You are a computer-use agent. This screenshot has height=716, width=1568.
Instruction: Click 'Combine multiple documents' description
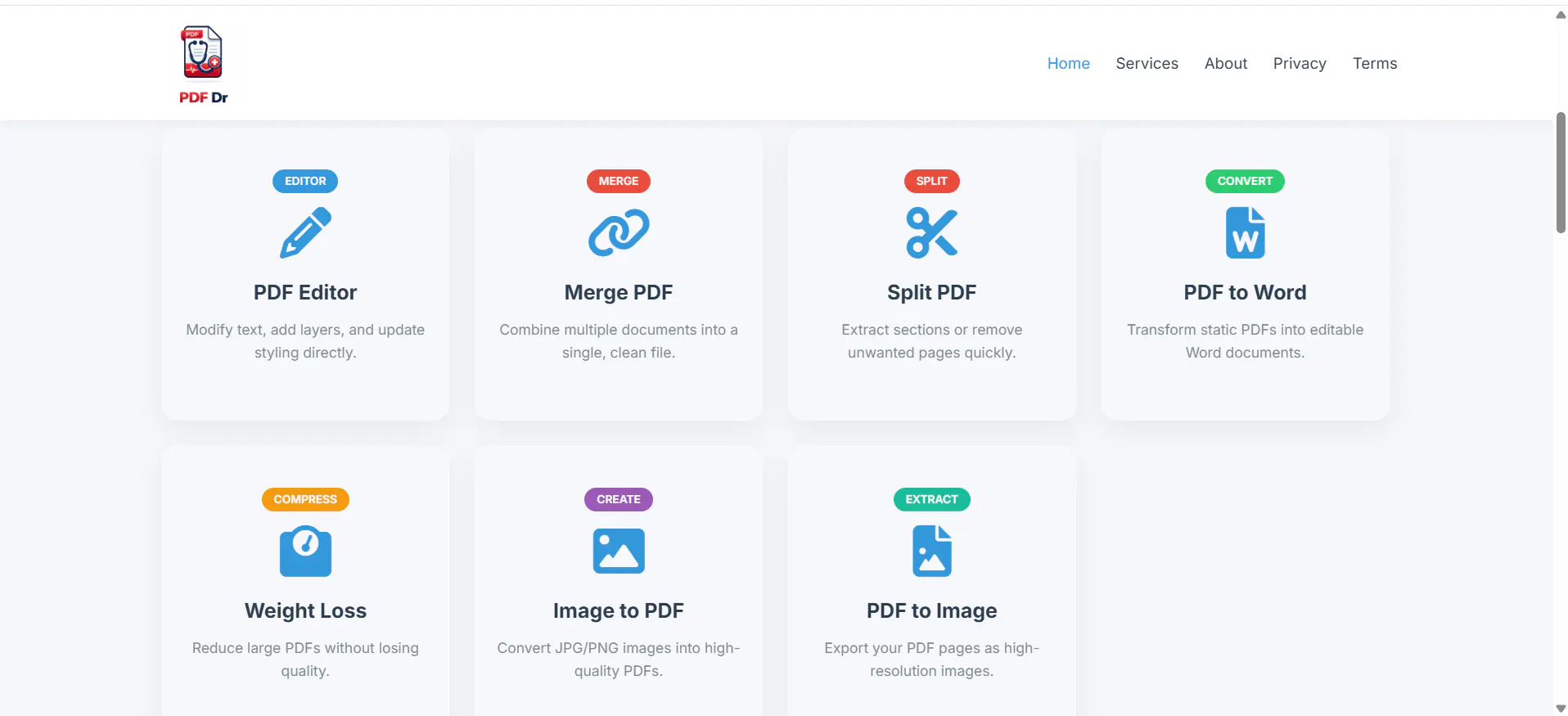619,341
